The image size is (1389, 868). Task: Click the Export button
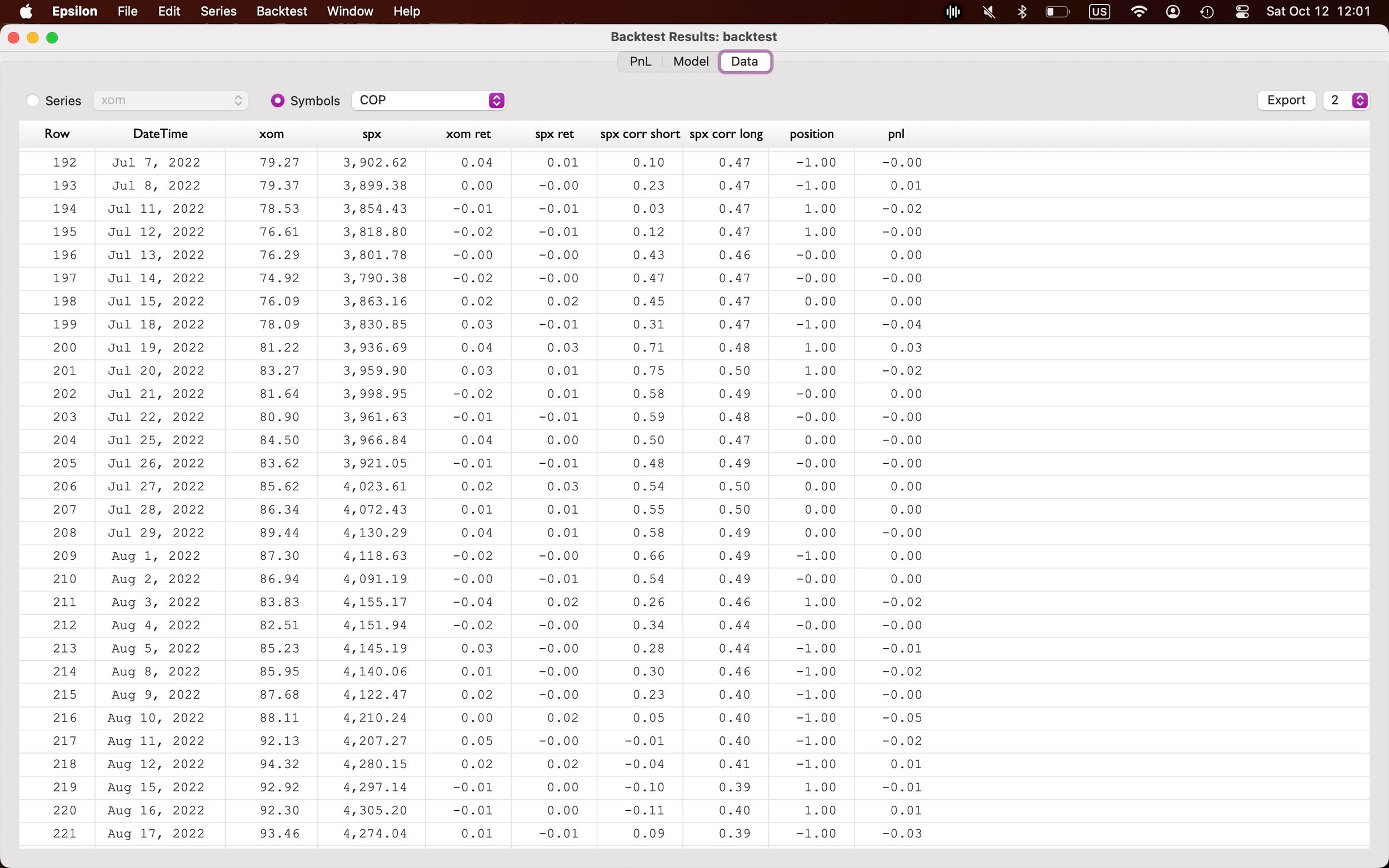(1286, 101)
